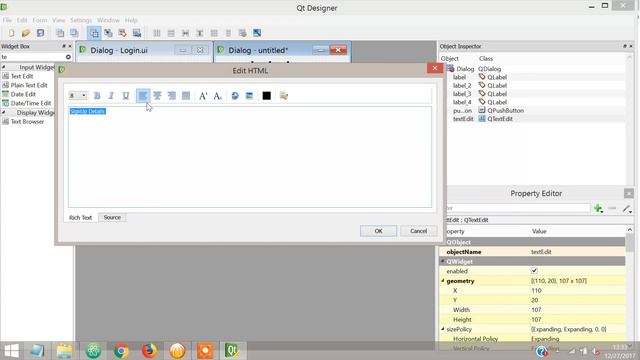Click Property Editor filter field
This screenshot has height=360, width=640.
pos(518,208)
